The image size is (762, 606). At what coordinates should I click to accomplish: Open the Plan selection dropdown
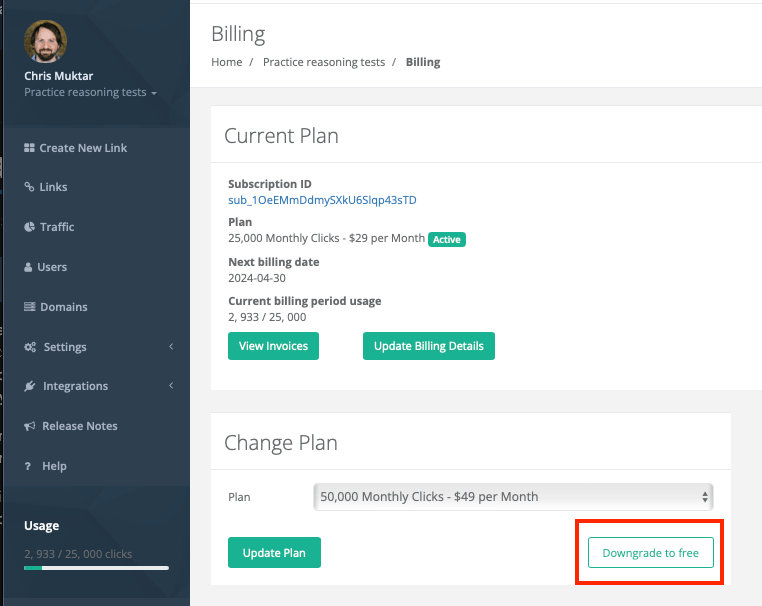click(x=513, y=496)
